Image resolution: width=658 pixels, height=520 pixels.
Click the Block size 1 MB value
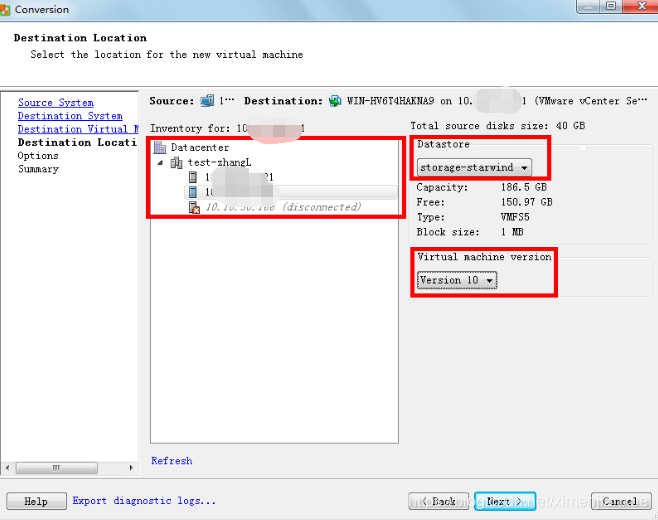[512, 232]
